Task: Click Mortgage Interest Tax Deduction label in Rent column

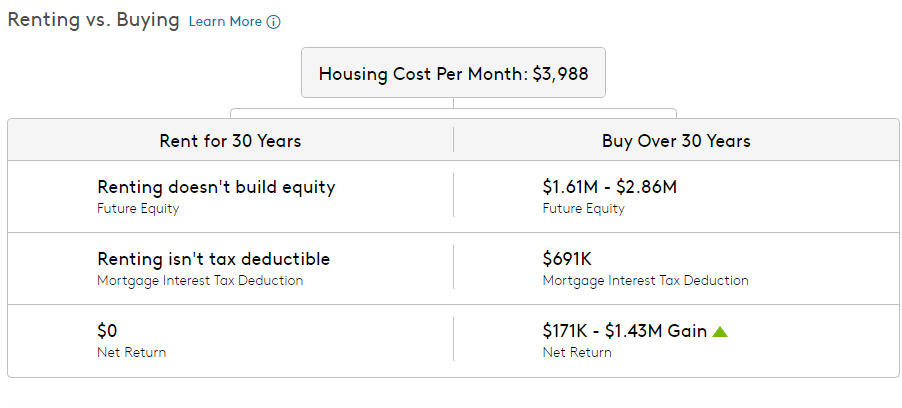Action: pos(200,280)
